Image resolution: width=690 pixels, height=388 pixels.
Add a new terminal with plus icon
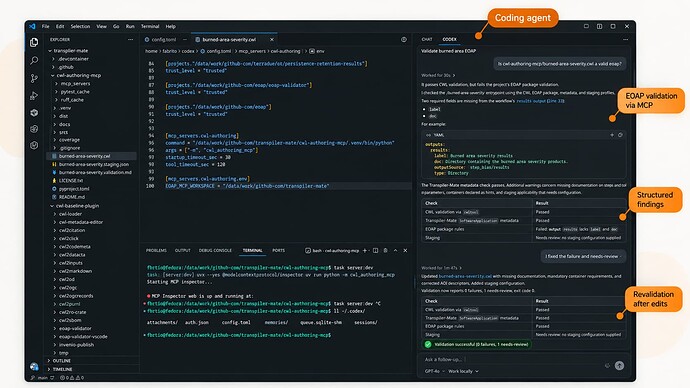364,251
